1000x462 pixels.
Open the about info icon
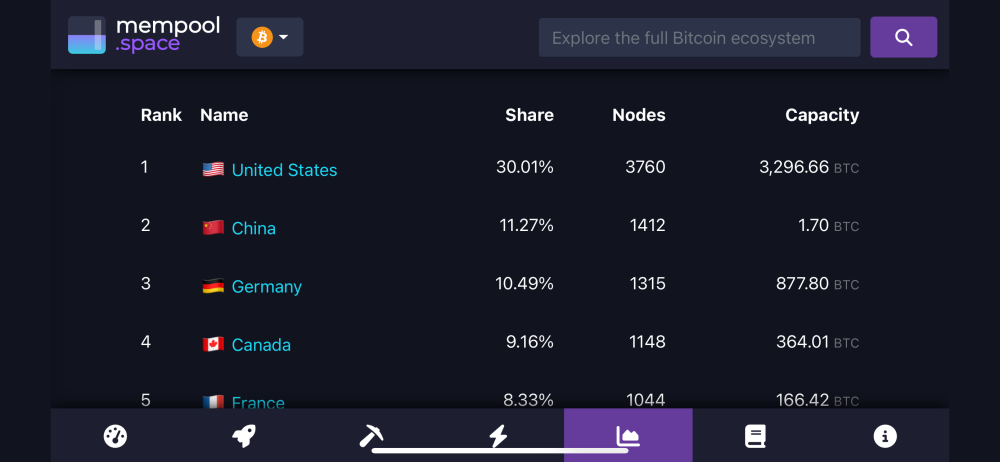pyautogui.click(x=885, y=436)
